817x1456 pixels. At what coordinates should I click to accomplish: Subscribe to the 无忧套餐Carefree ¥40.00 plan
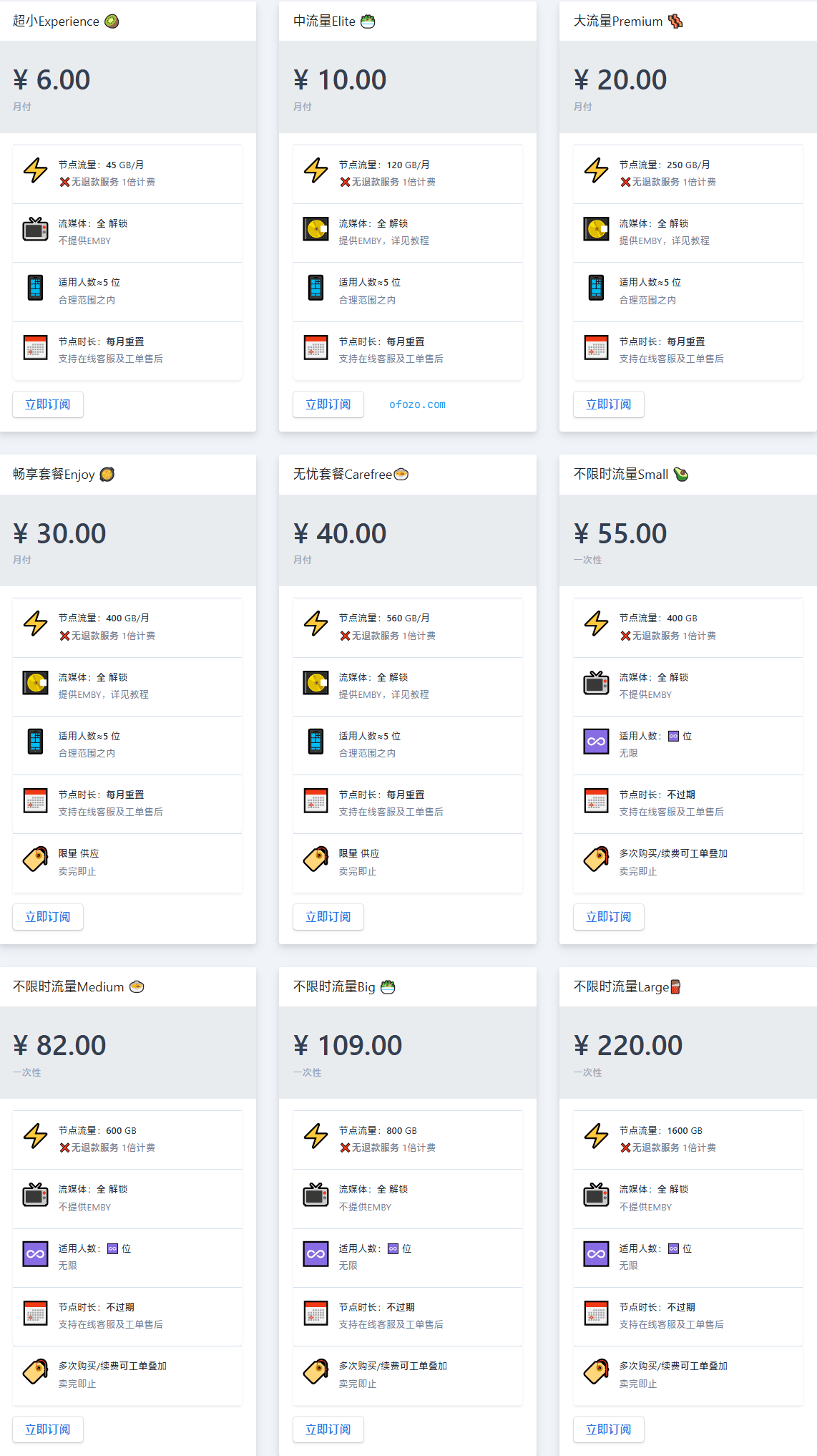pos(328,917)
